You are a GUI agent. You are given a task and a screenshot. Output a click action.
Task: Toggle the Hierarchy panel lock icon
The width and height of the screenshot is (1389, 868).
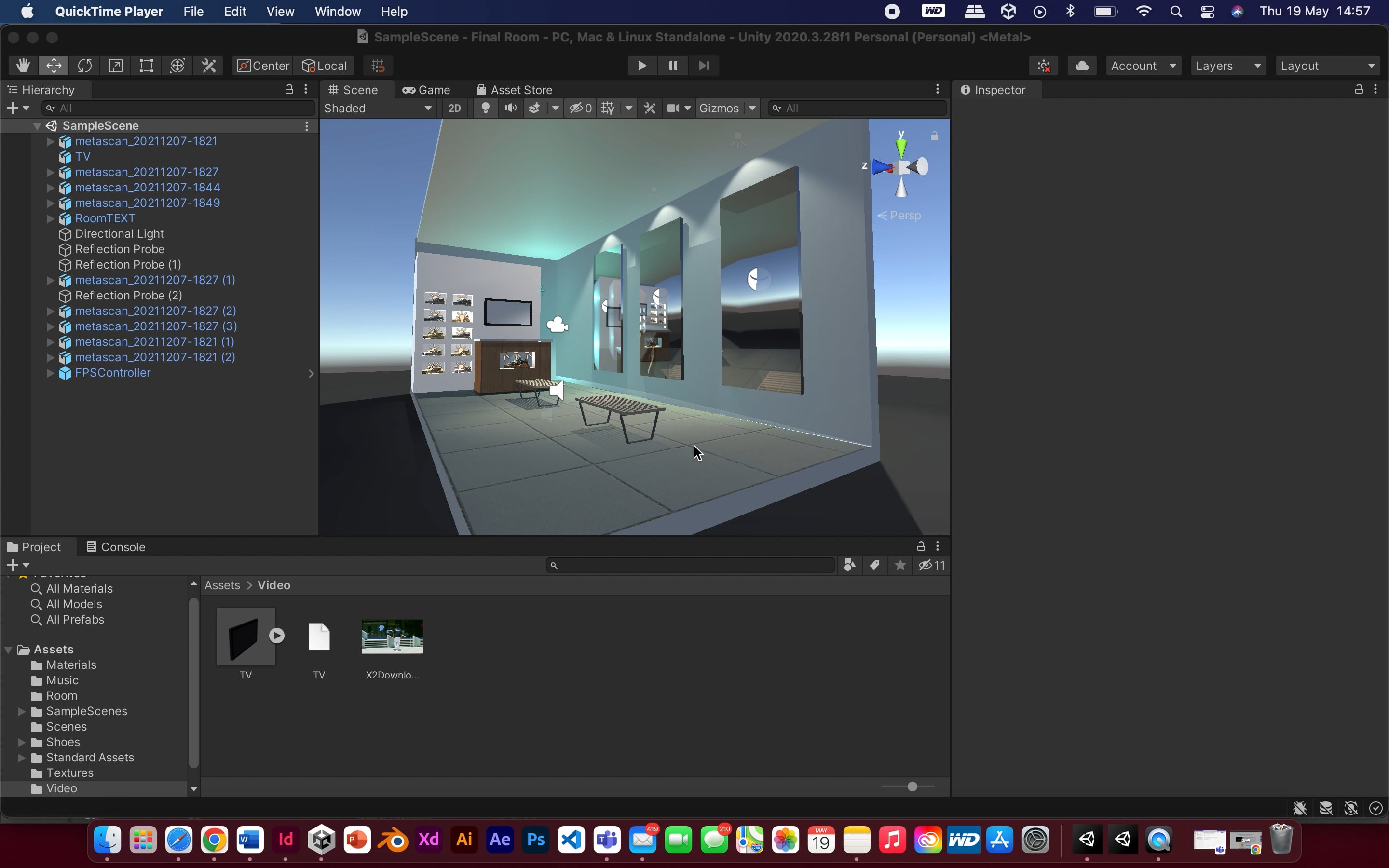pyautogui.click(x=289, y=89)
